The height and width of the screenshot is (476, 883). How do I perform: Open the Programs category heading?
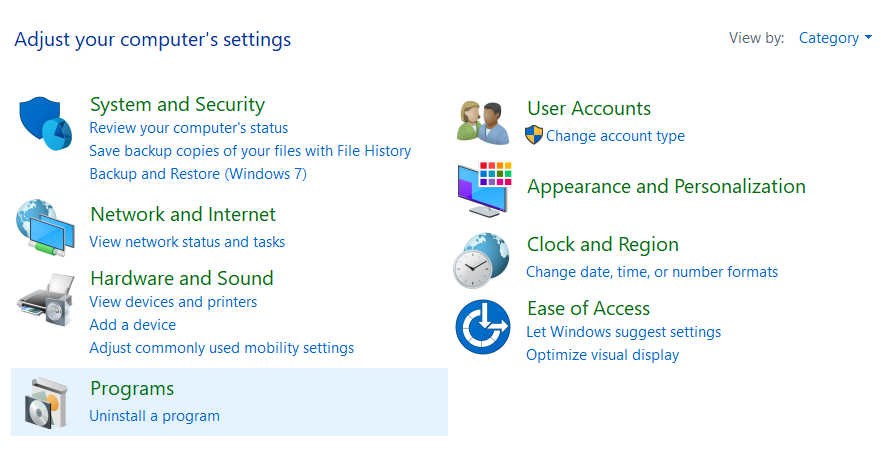pos(132,389)
